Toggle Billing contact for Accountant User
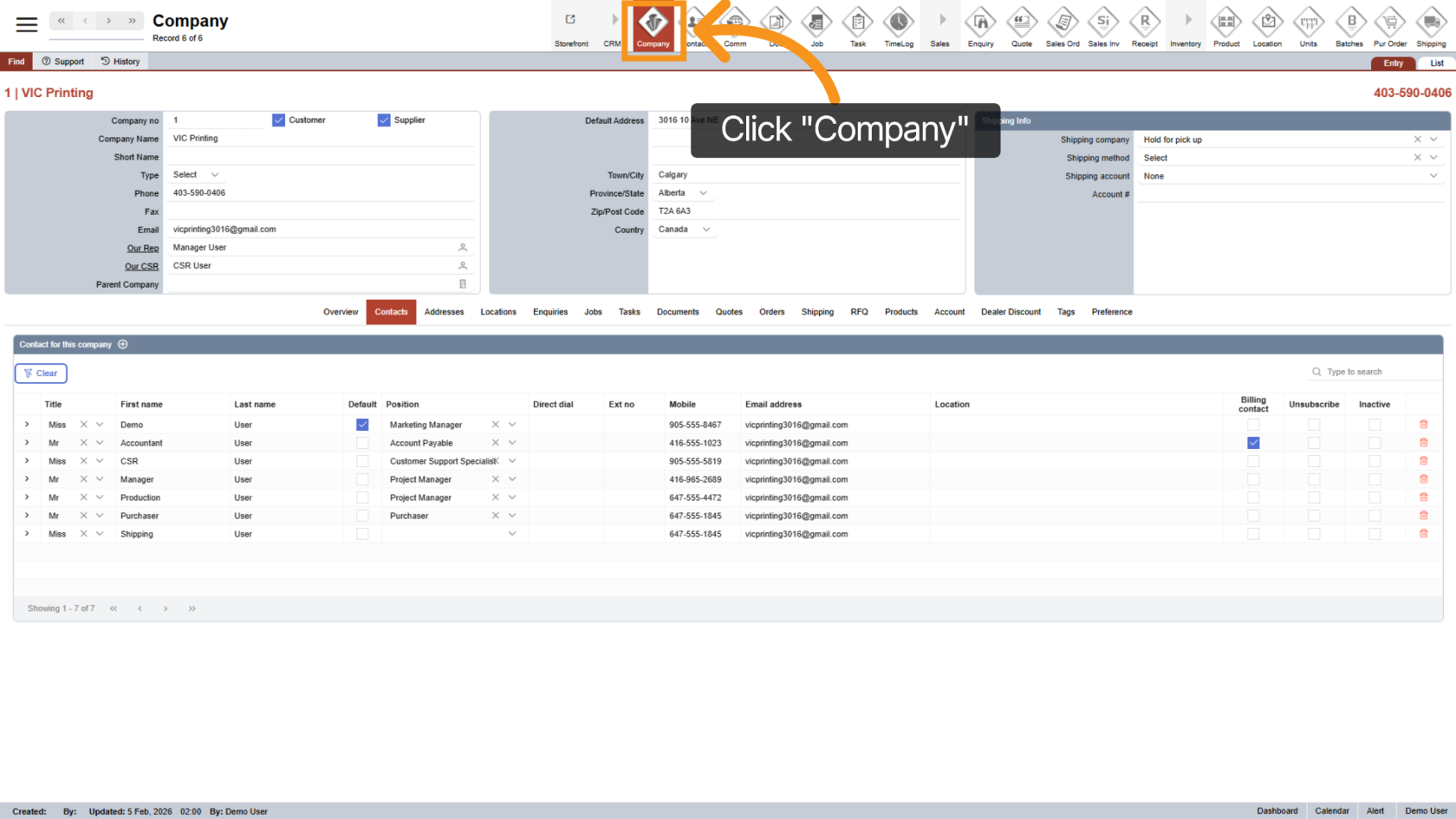The height and width of the screenshot is (819, 1456). click(x=1253, y=443)
